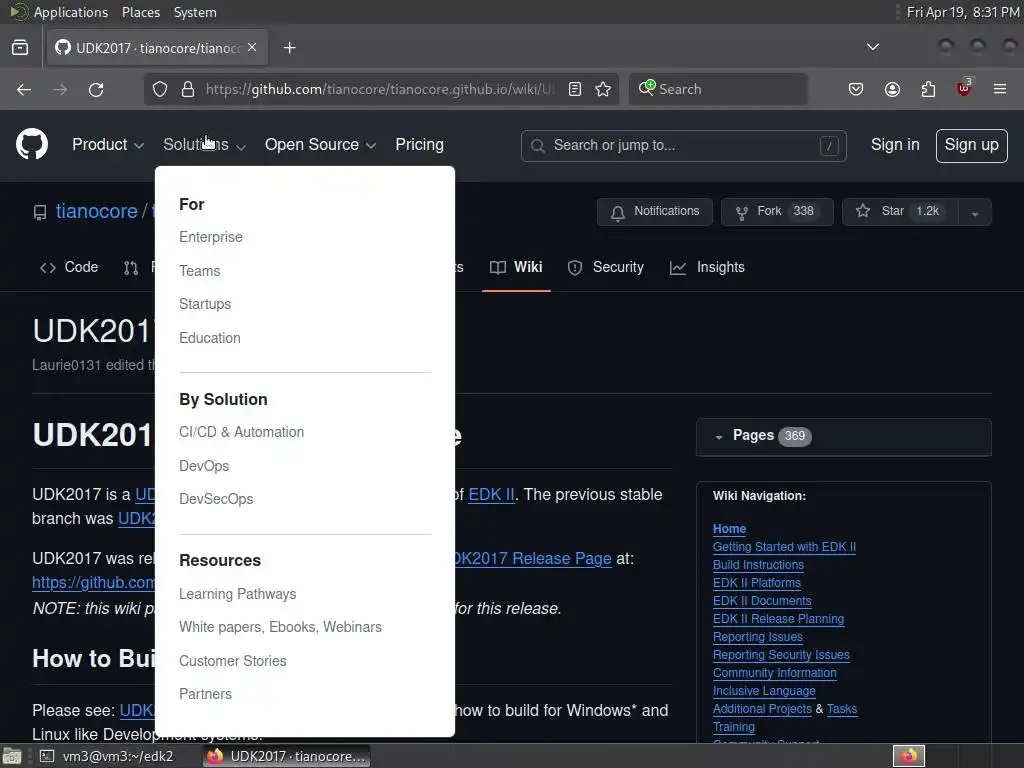Toggle reader view icon in URL bar

pyautogui.click(x=575, y=89)
